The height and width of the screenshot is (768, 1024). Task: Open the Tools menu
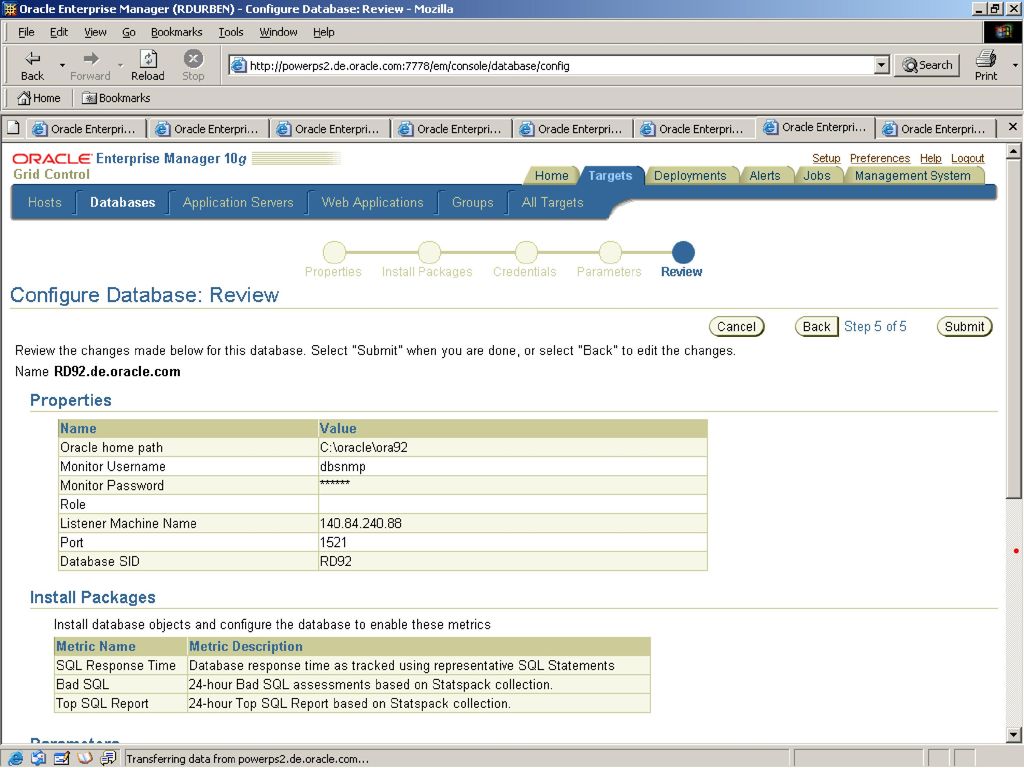click(231, 32)
